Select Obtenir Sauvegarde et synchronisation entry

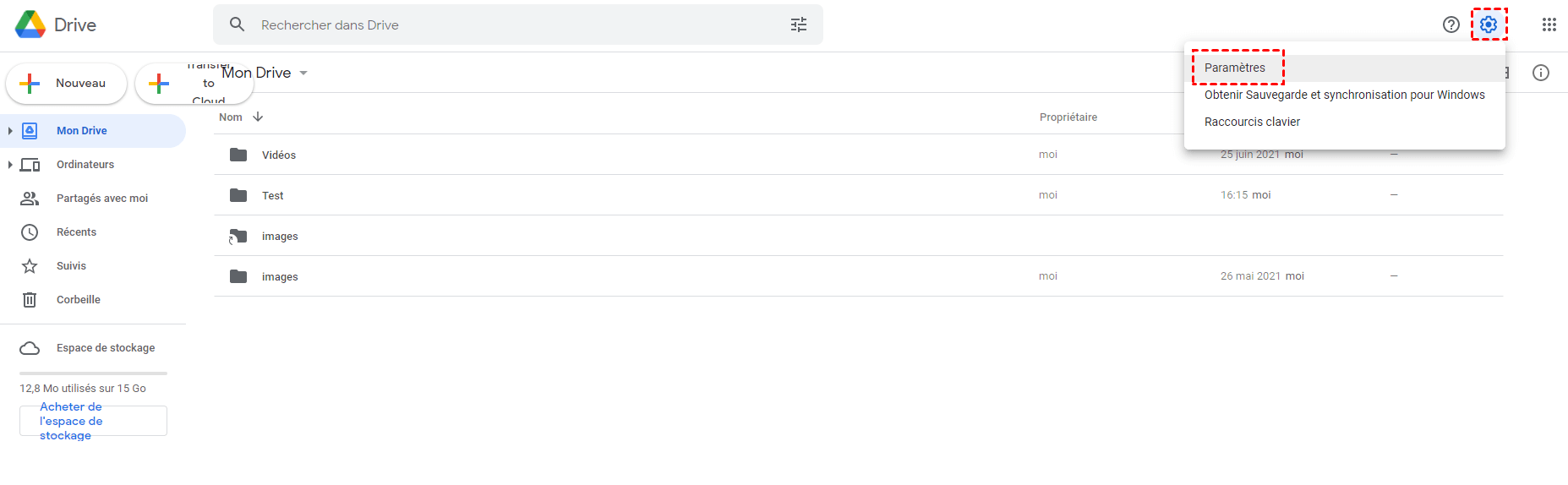(1344, 95)
